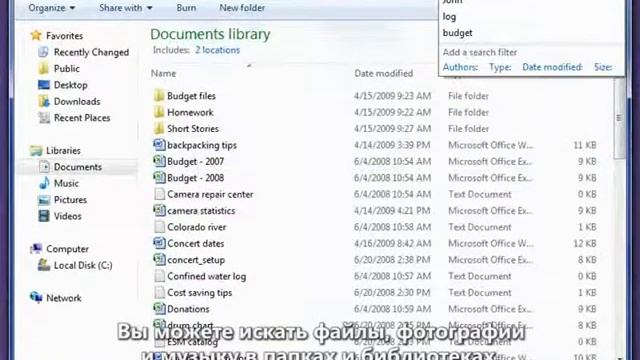This screenshot has width=640, height=360.
Task: Click the Computer icon in sidebar
Action: [36, 249]
